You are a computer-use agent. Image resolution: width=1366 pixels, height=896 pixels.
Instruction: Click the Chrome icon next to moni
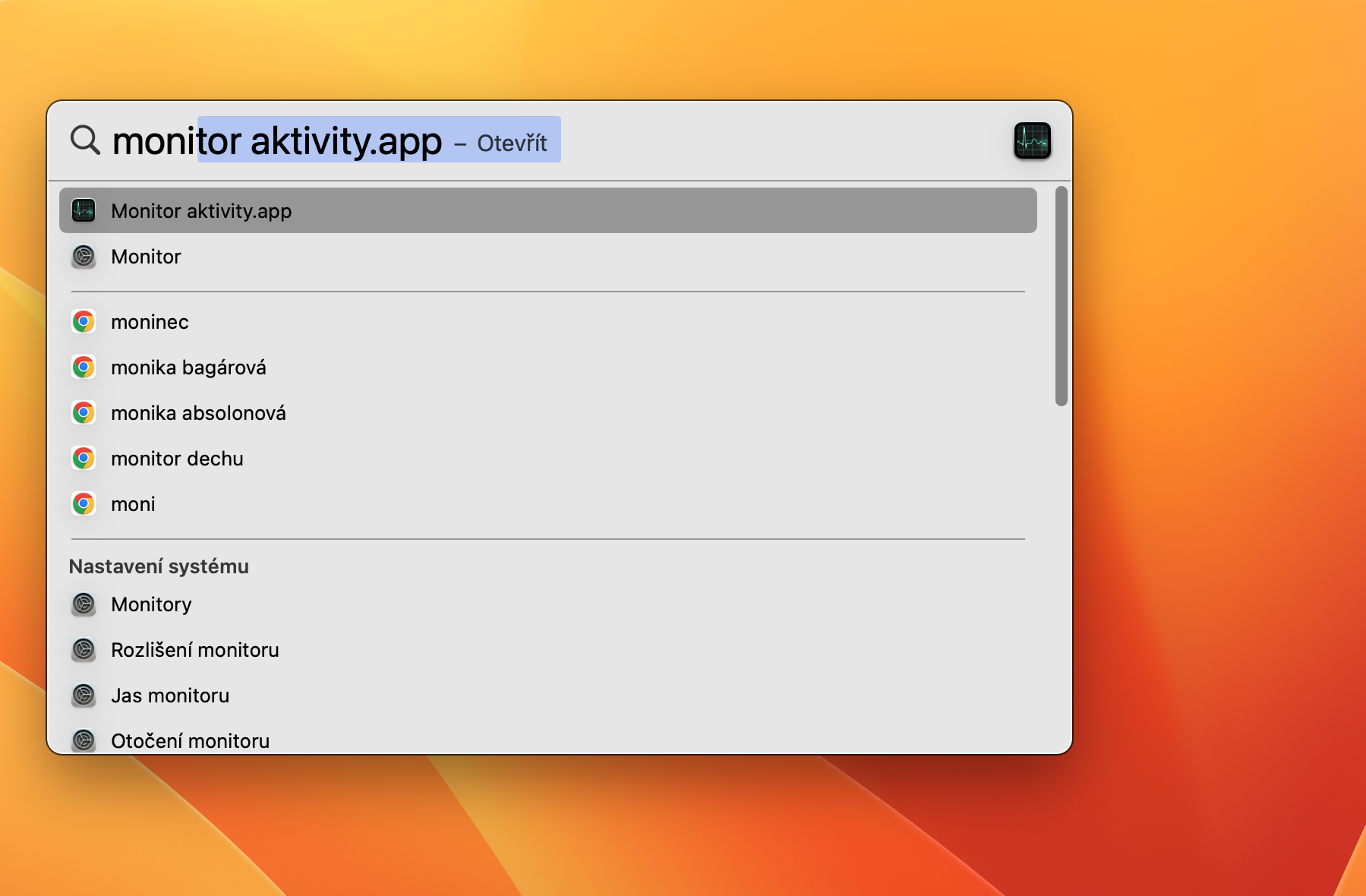[84, 504]
